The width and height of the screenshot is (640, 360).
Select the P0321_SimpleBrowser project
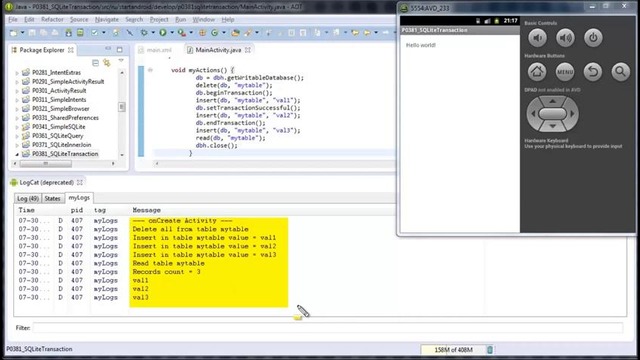[x=60, y=109]
